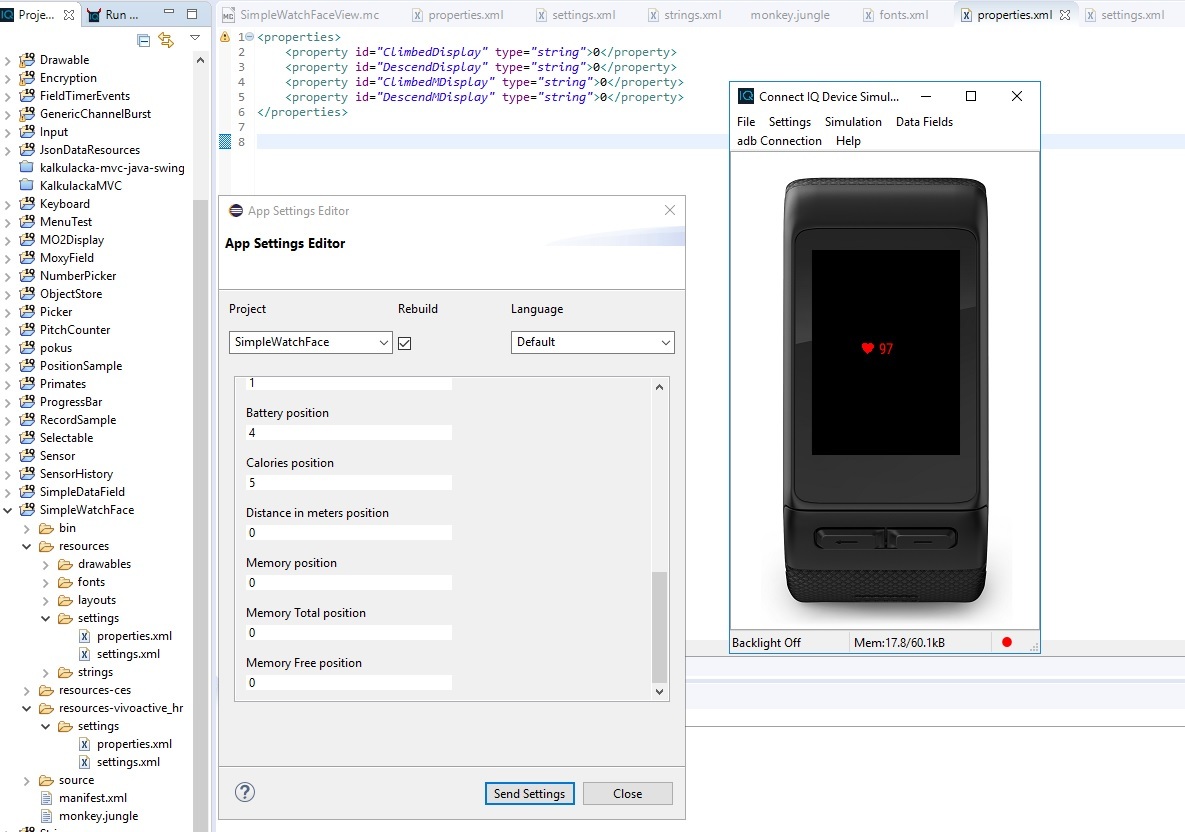Open the Project dropdown showing SimpleWatchFace
The width and height of the screenshot is (1185, 832).
tap(310, 342)
